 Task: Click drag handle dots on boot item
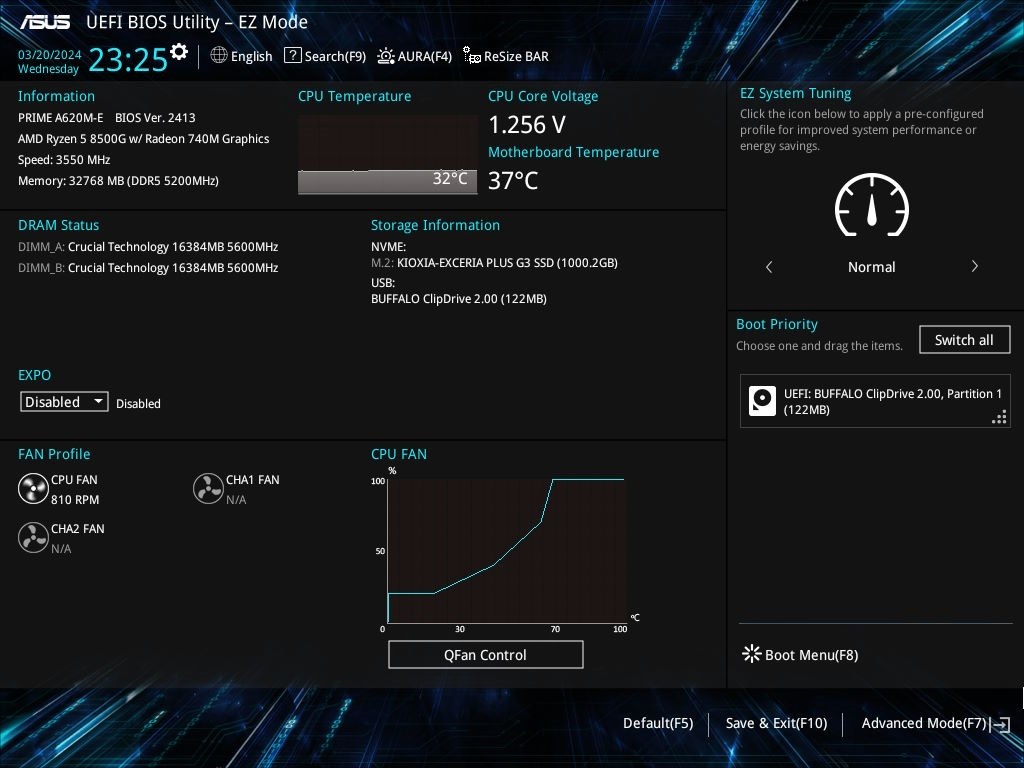point(999,417)
